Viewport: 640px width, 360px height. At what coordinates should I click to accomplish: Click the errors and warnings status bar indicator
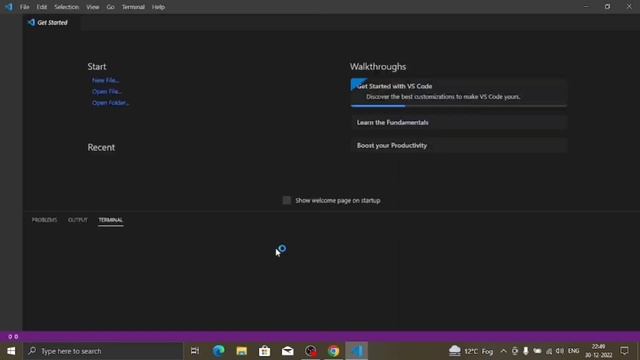[13, 337]
